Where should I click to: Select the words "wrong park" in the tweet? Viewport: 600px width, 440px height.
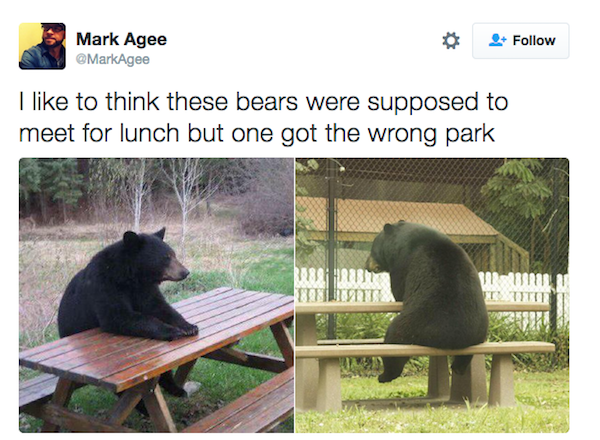[431, 134]
